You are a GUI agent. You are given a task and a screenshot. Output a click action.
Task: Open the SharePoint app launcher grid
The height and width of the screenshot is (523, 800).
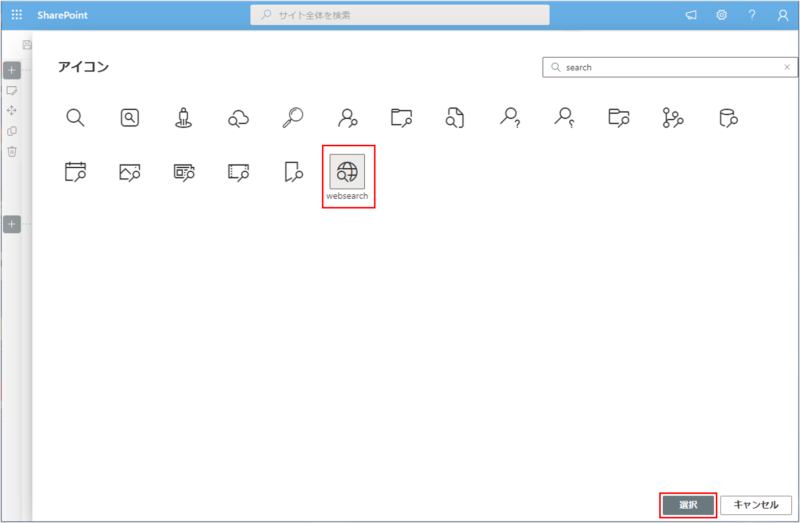tap(16, 15)
